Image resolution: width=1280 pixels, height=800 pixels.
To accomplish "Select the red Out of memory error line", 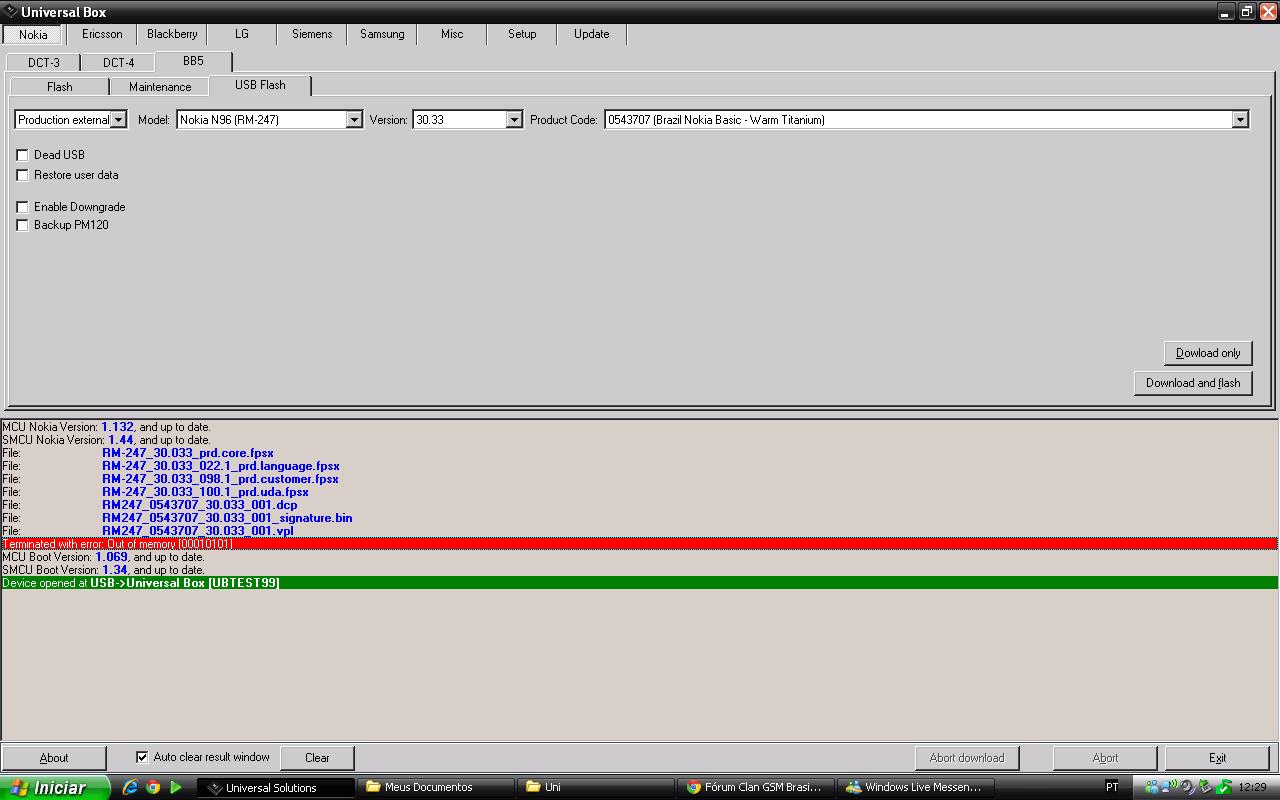I will [640, 544].
